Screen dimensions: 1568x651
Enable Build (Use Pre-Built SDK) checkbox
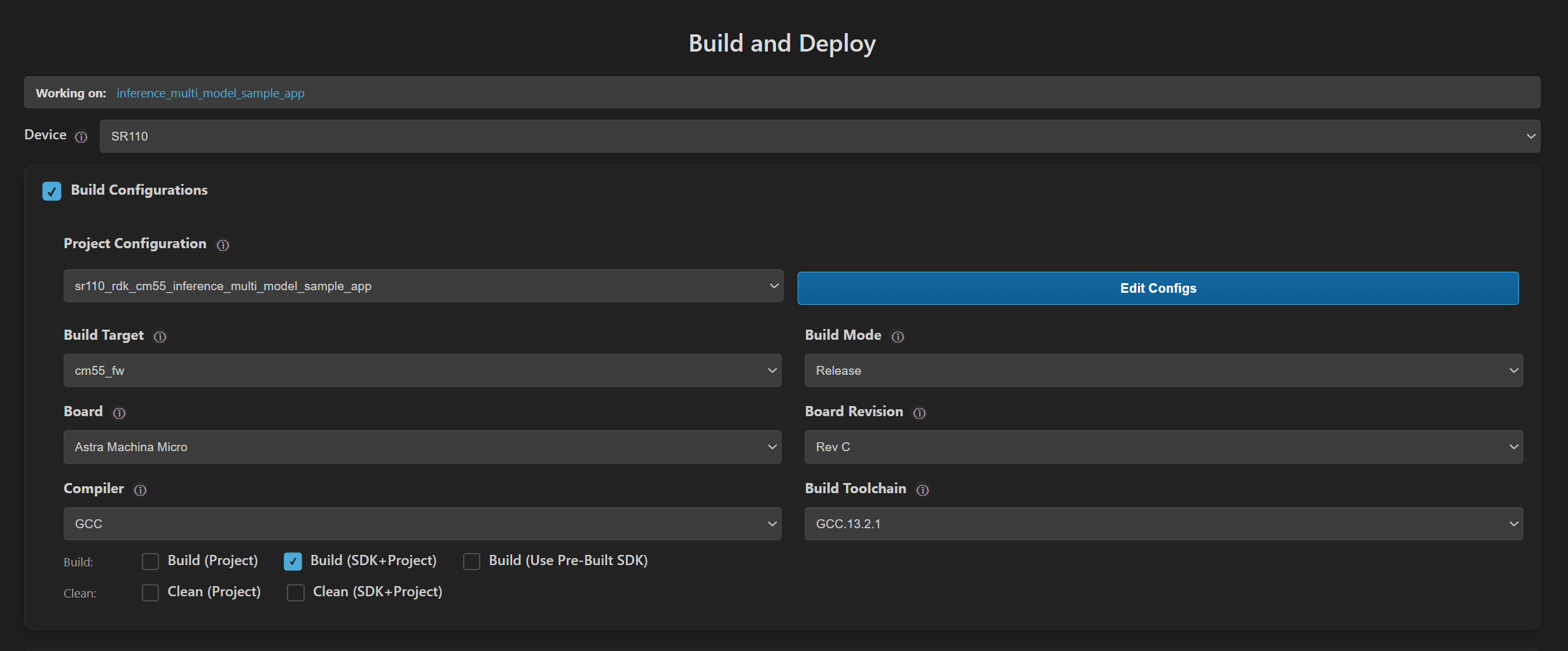click(471, 561)
